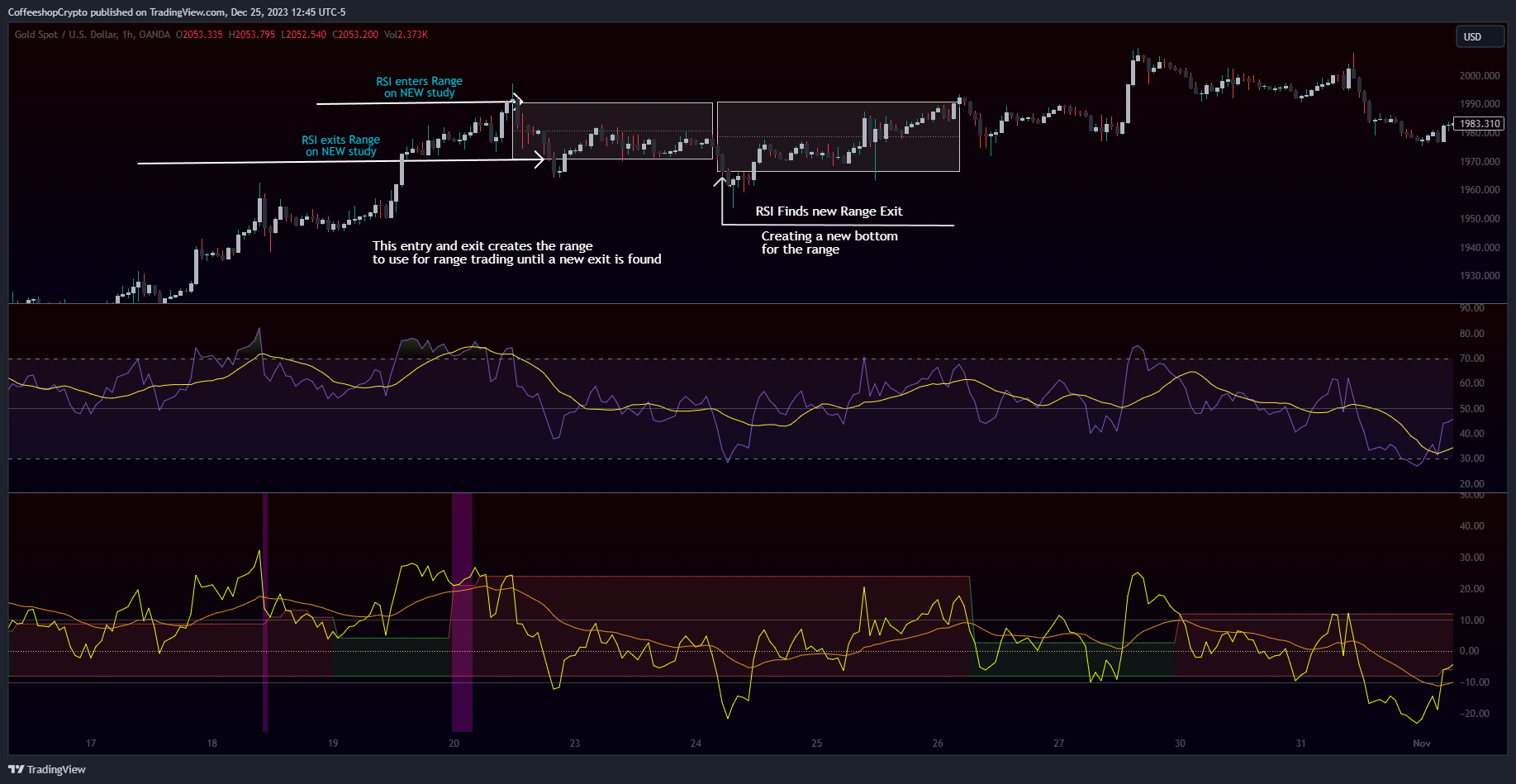1516x784 pixels.
Task: Click date axis label 17
Action: coord(91,744)
